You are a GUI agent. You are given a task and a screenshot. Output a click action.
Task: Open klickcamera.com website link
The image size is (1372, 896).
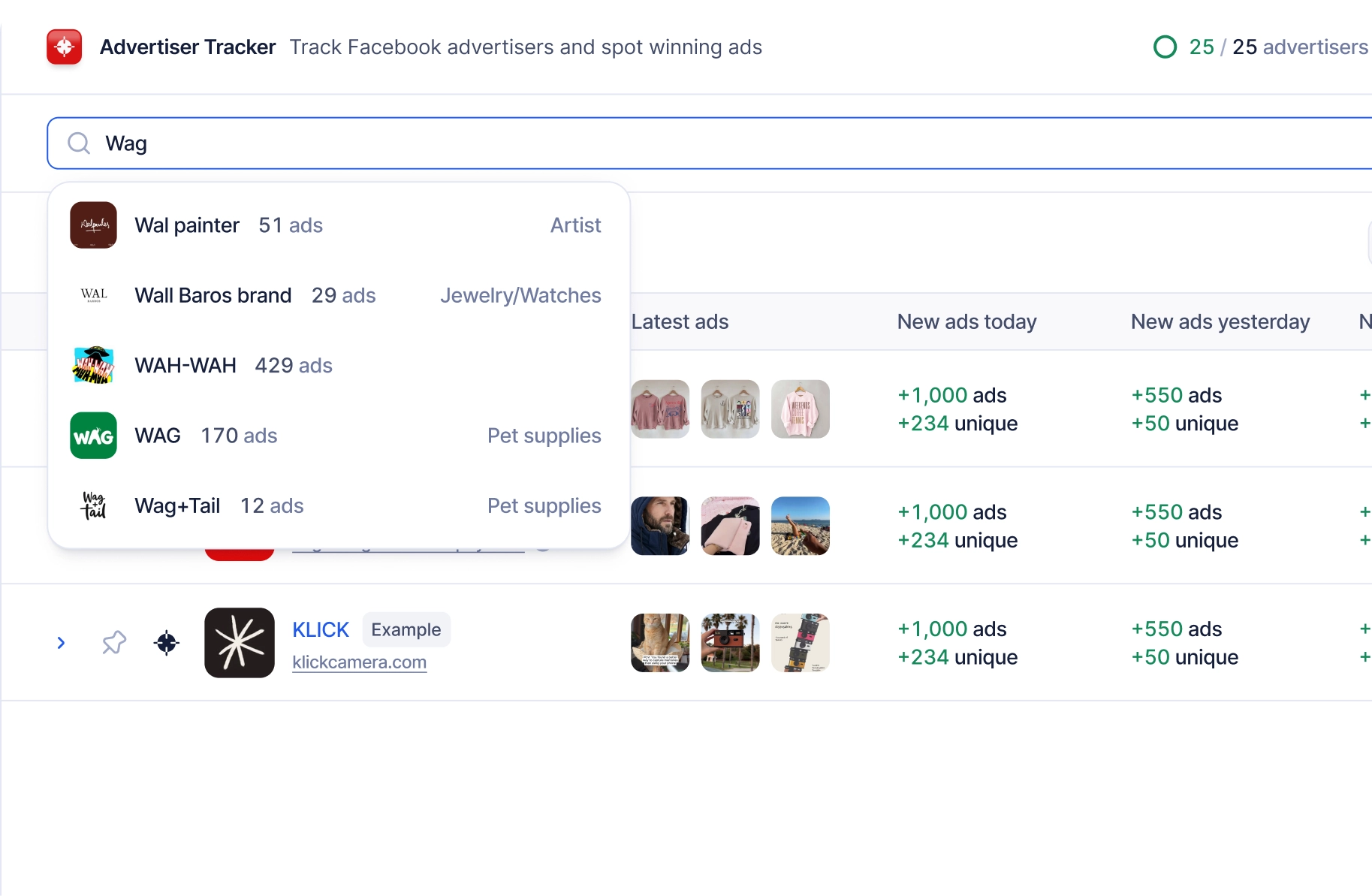360,662
